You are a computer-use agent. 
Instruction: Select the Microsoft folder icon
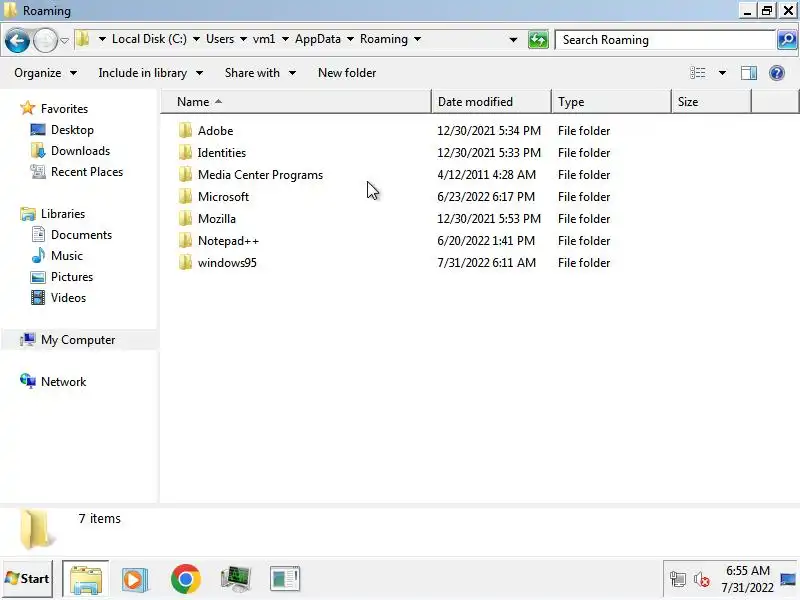(x=186, y=196)
